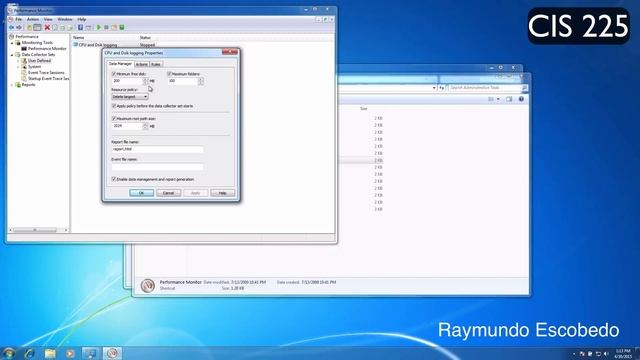Click the blue Help book toolbar icon
Viewport: 640px width, 360px height.
(80, 27)
